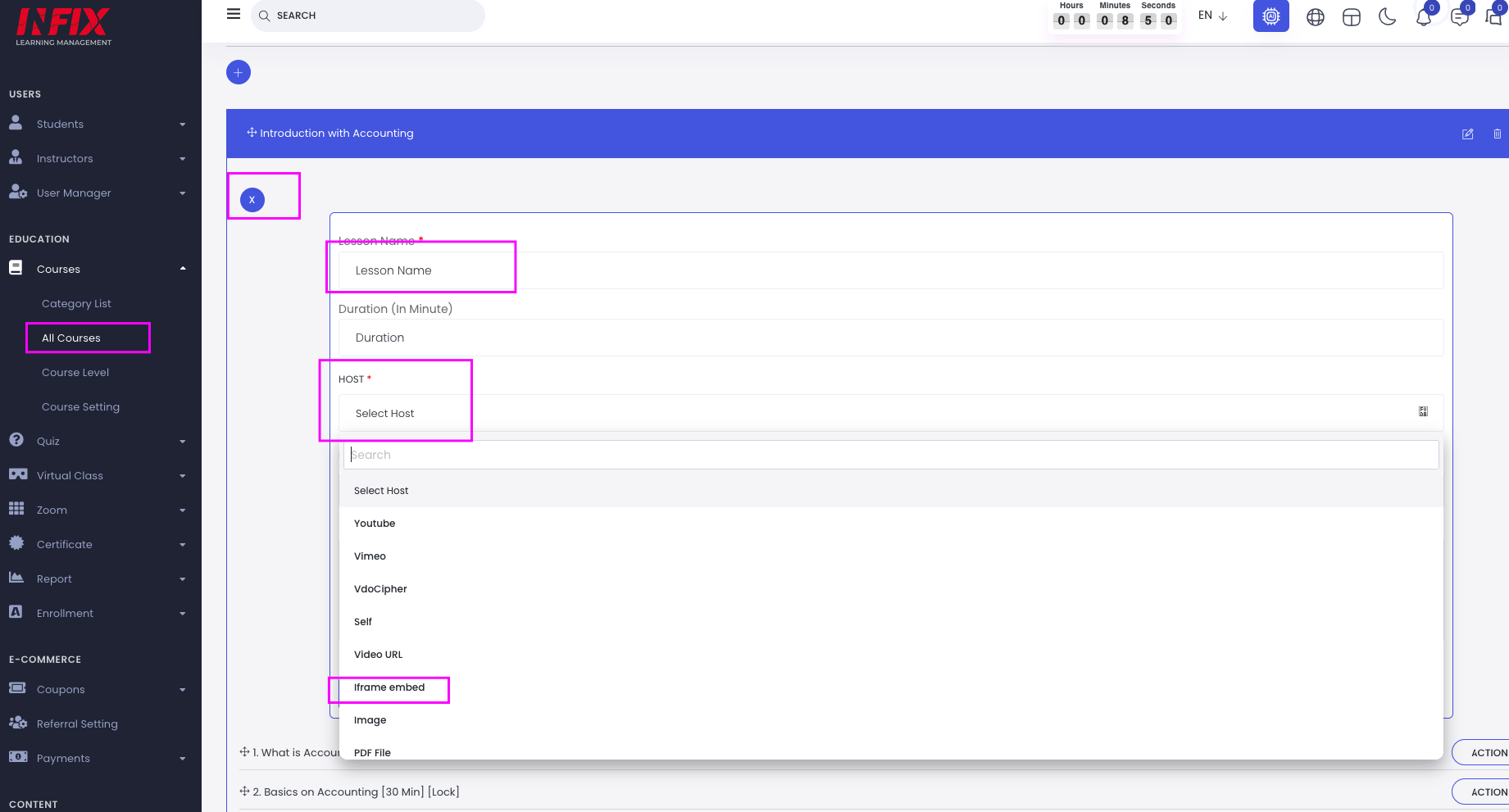Screen dimensions: 1509x812
Task: Expand the Zoom menu arrow
Action: (183, 510)
